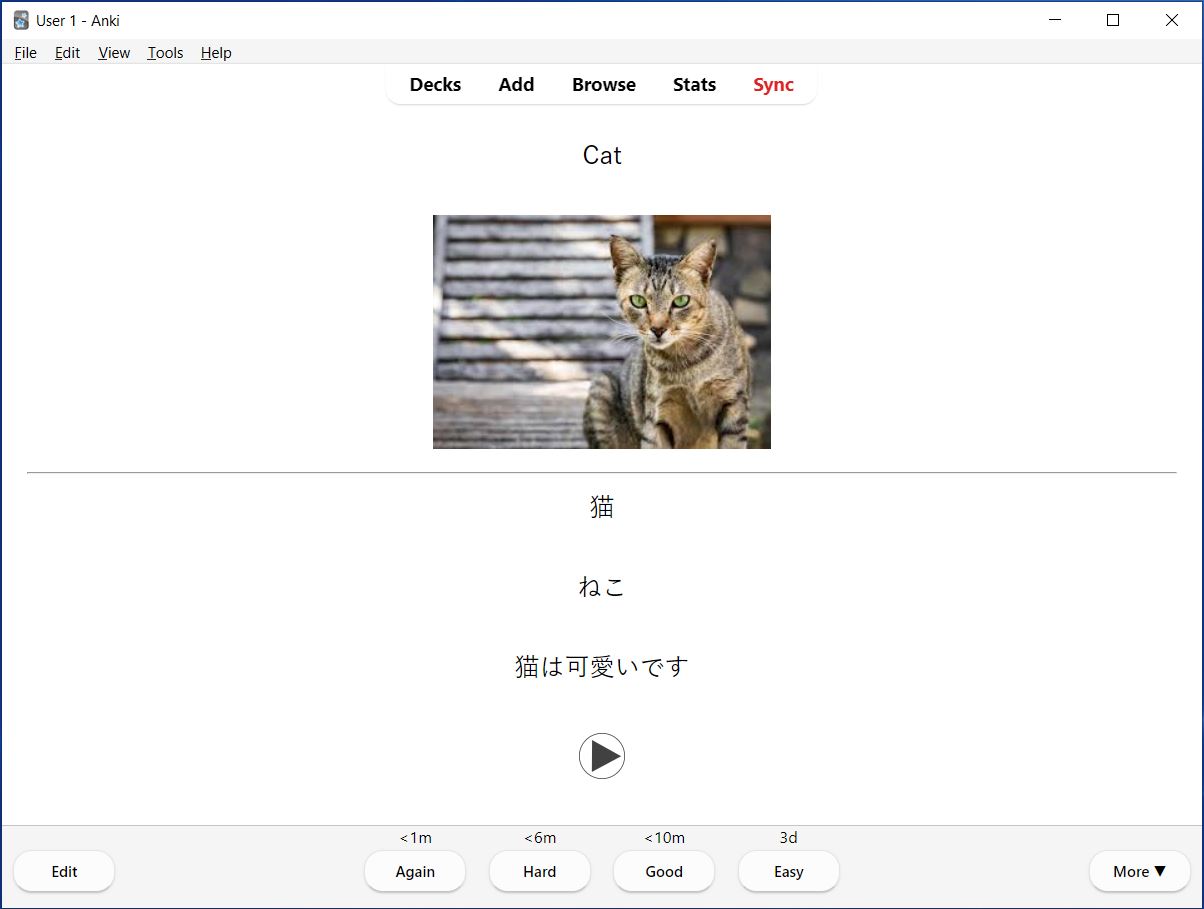Image resolution: width=1204 pixels, height=909 pixels.
Task: Open the Tools menu
Action: [x=165, y=53]
